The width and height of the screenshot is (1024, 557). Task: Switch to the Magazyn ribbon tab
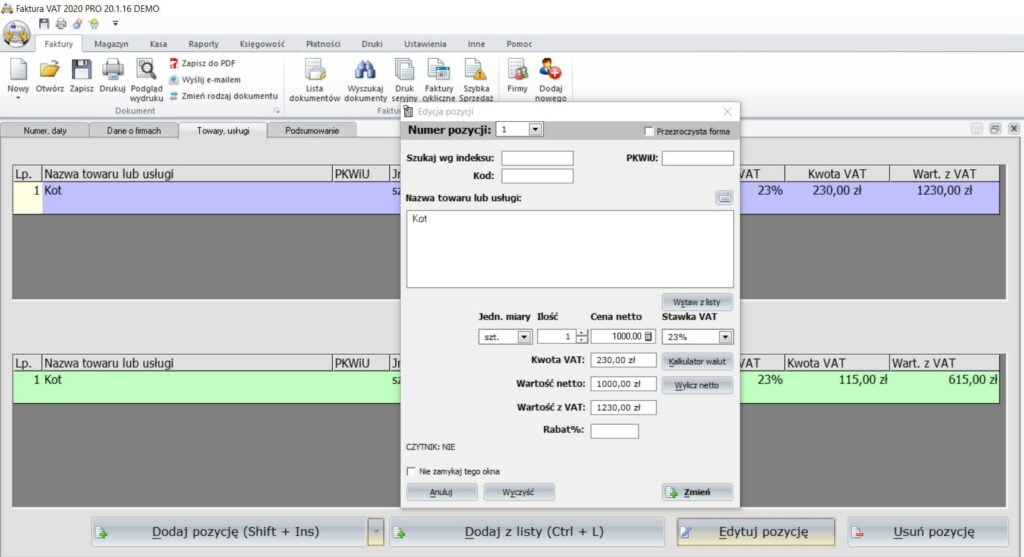[x=111, y=44]
